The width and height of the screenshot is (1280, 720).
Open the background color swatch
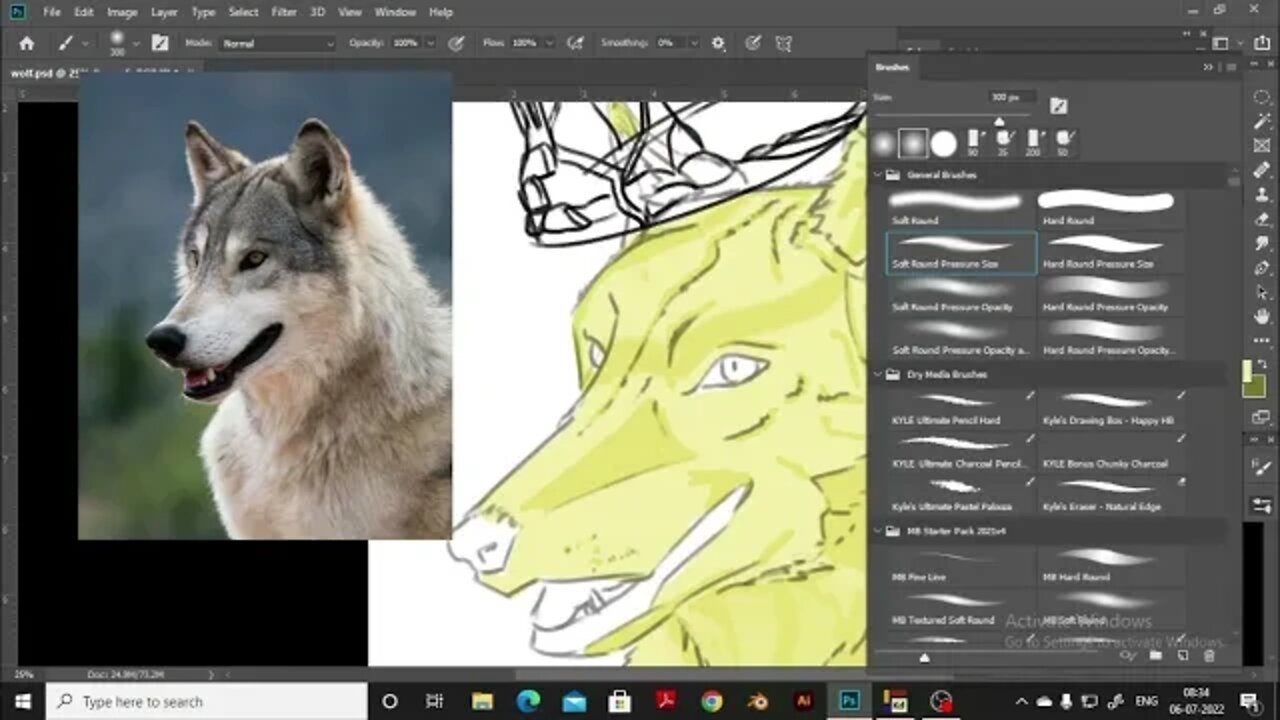click(1256, 386)
